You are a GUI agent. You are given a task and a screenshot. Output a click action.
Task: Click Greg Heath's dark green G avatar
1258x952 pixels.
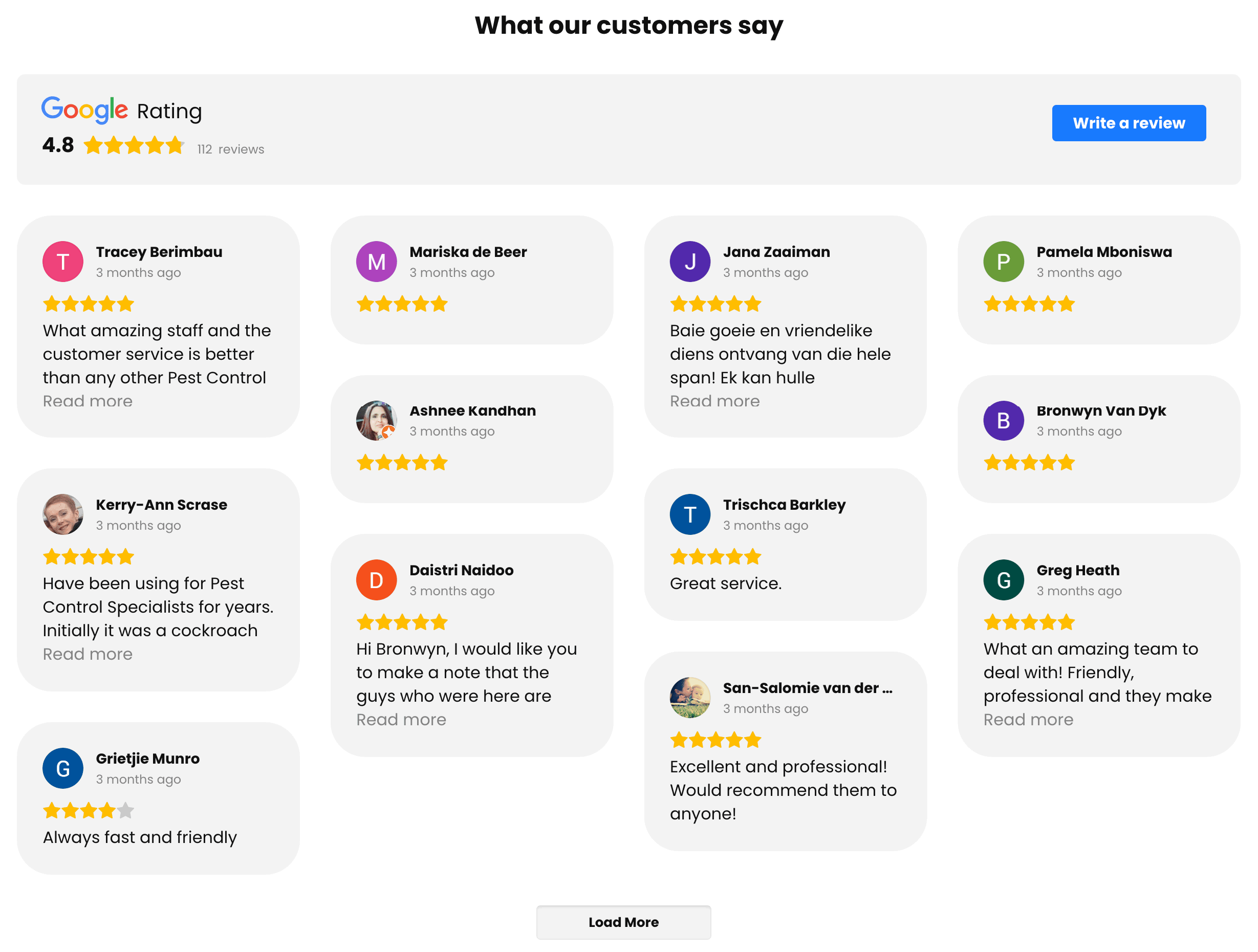[1003, 580]
